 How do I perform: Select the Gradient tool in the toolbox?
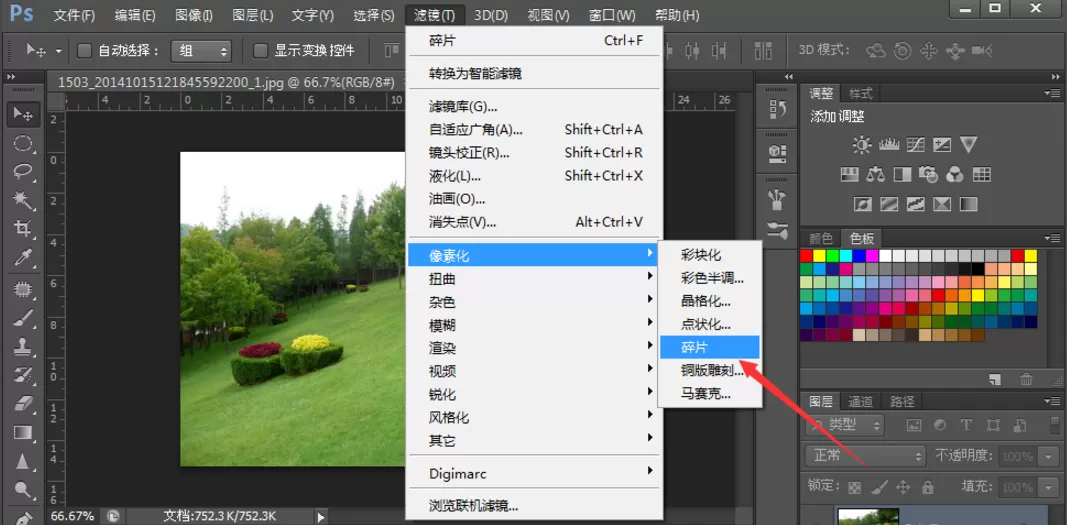click(23, 433)
